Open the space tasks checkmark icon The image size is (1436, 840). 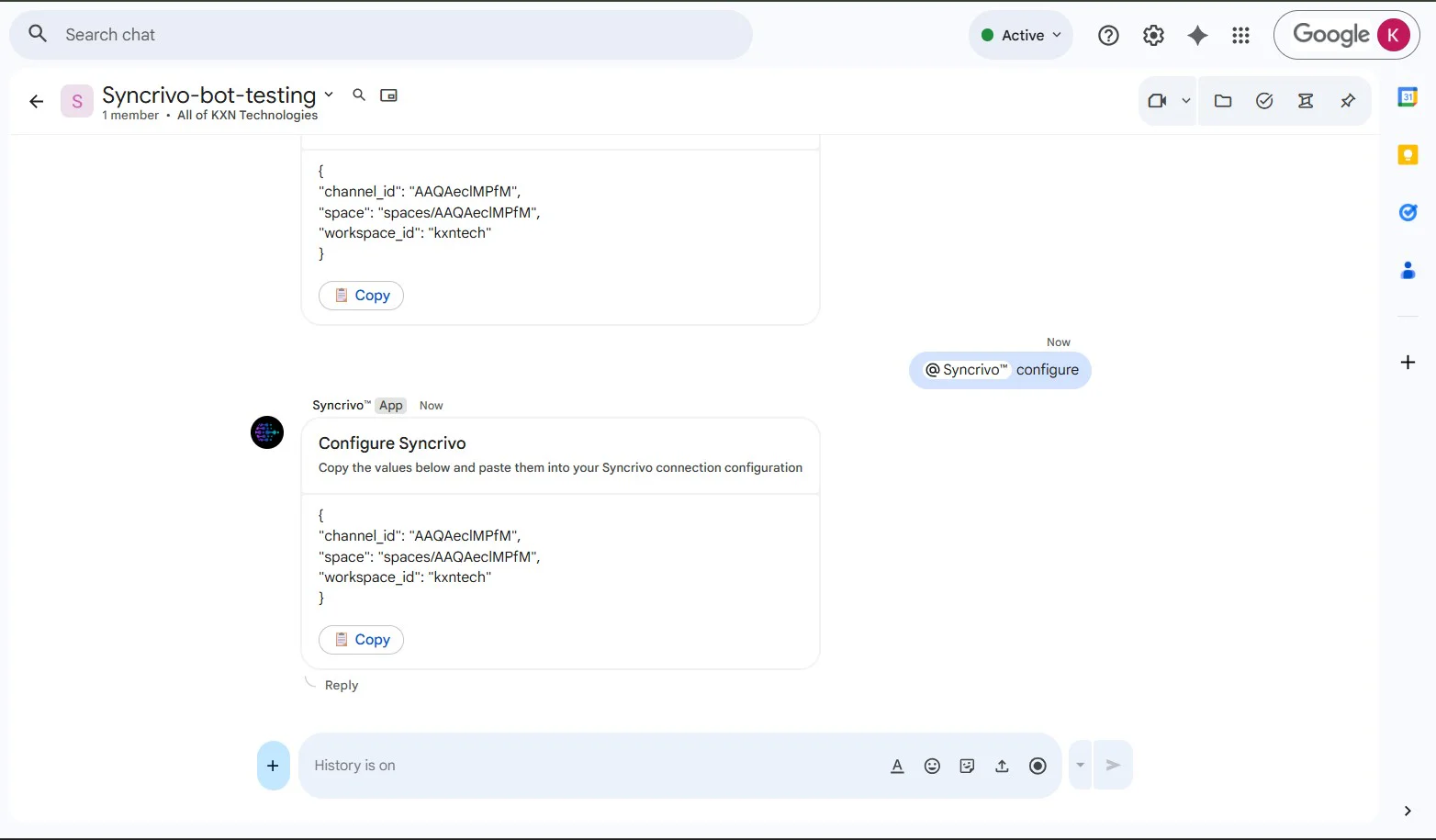click(x=1264, y=101)
